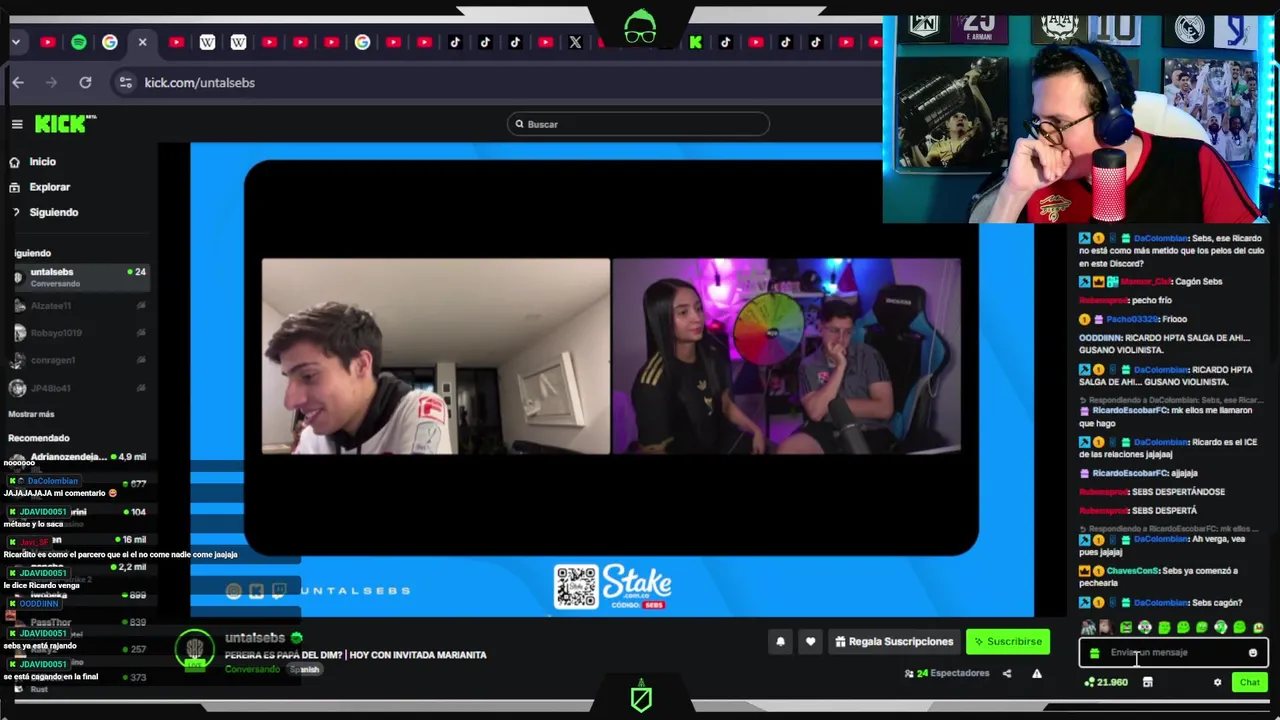Click the green Chat send button
The height and width of the screenshot is (720, 1280).
click(1250, 682)
